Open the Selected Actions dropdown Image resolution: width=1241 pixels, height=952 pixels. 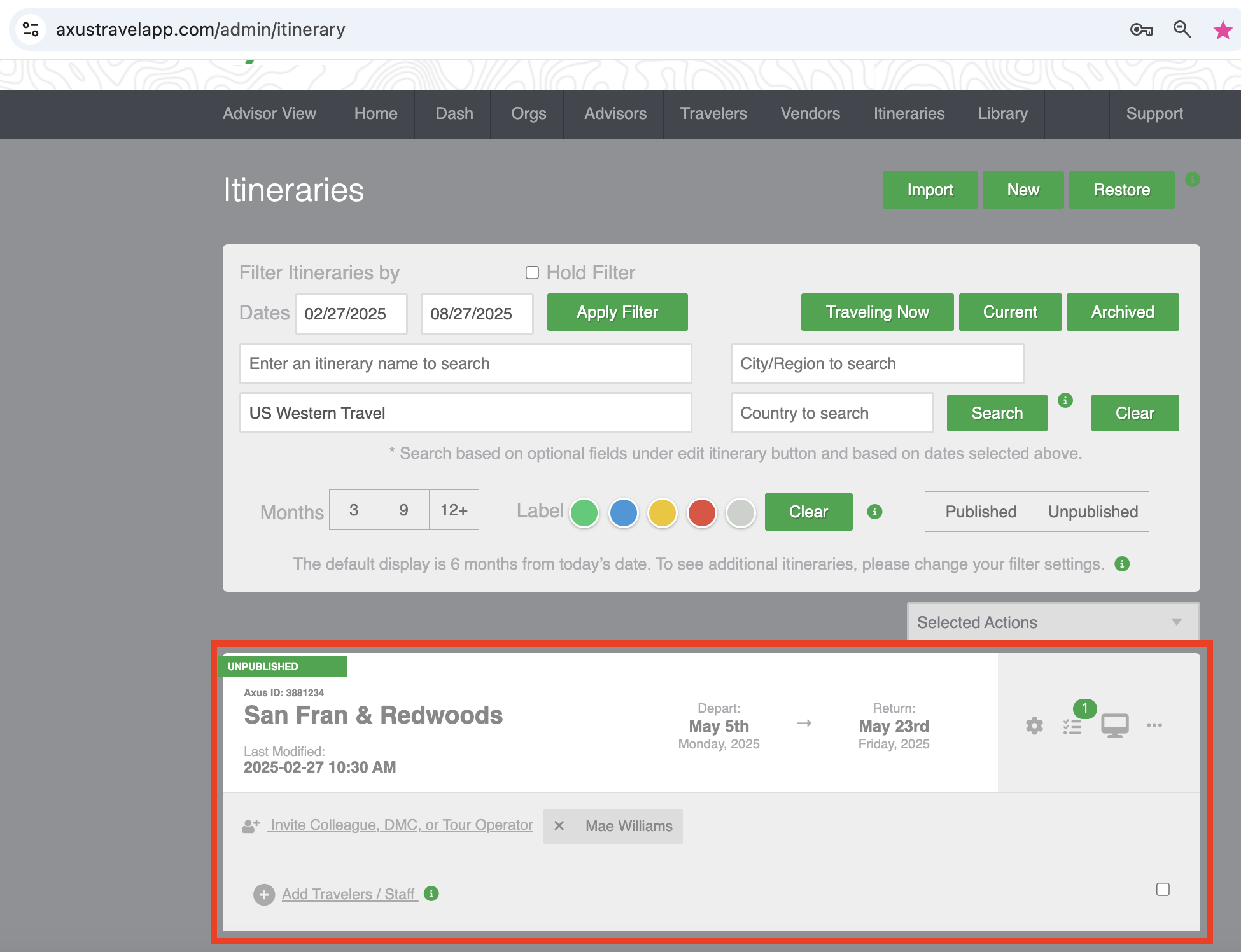[1053, 622]
